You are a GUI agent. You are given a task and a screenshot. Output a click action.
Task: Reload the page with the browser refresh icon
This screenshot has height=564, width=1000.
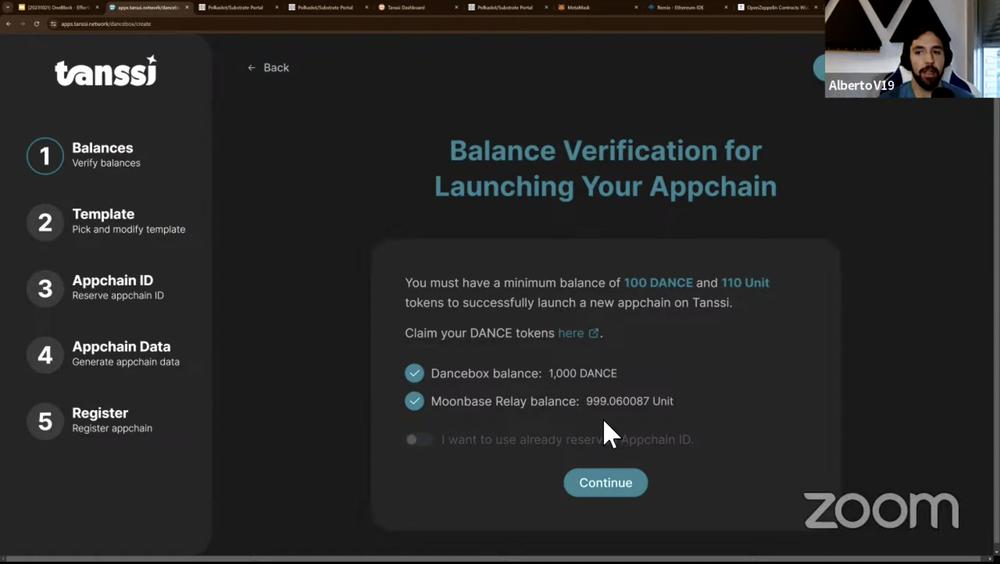point(36,24)
